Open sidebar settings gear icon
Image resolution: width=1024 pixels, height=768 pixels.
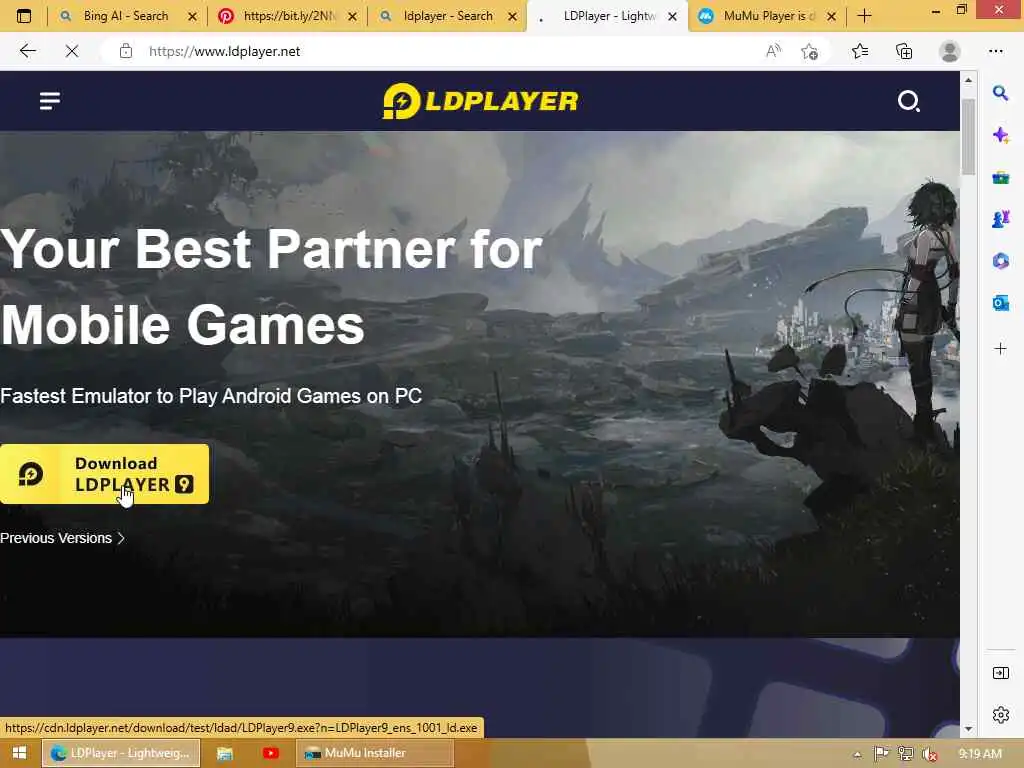pyautogui.click(x=1000, y=715)
